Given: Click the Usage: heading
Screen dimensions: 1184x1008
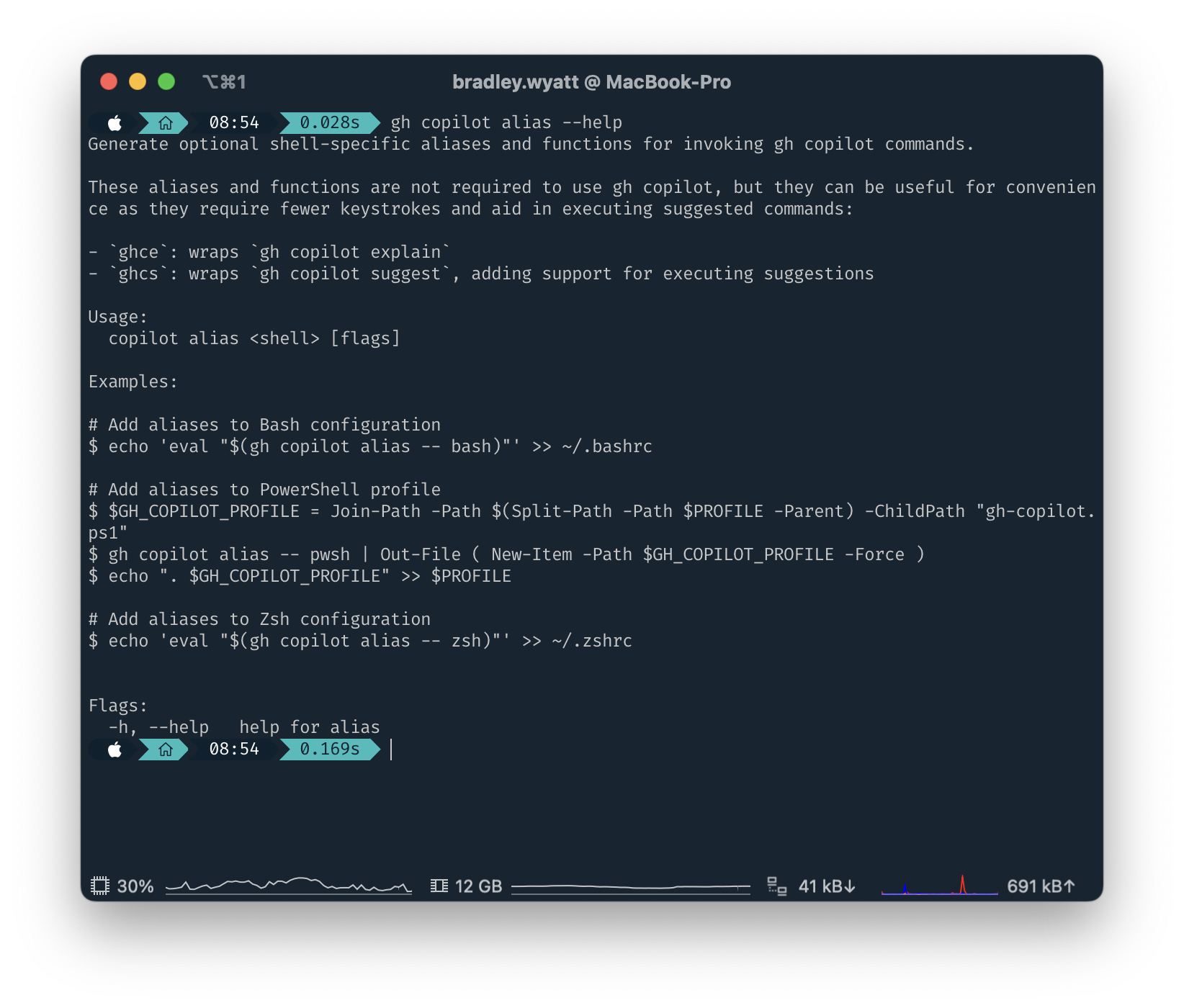Looking at the screenshot, I should pyautogui.click(x=117, y=317).
